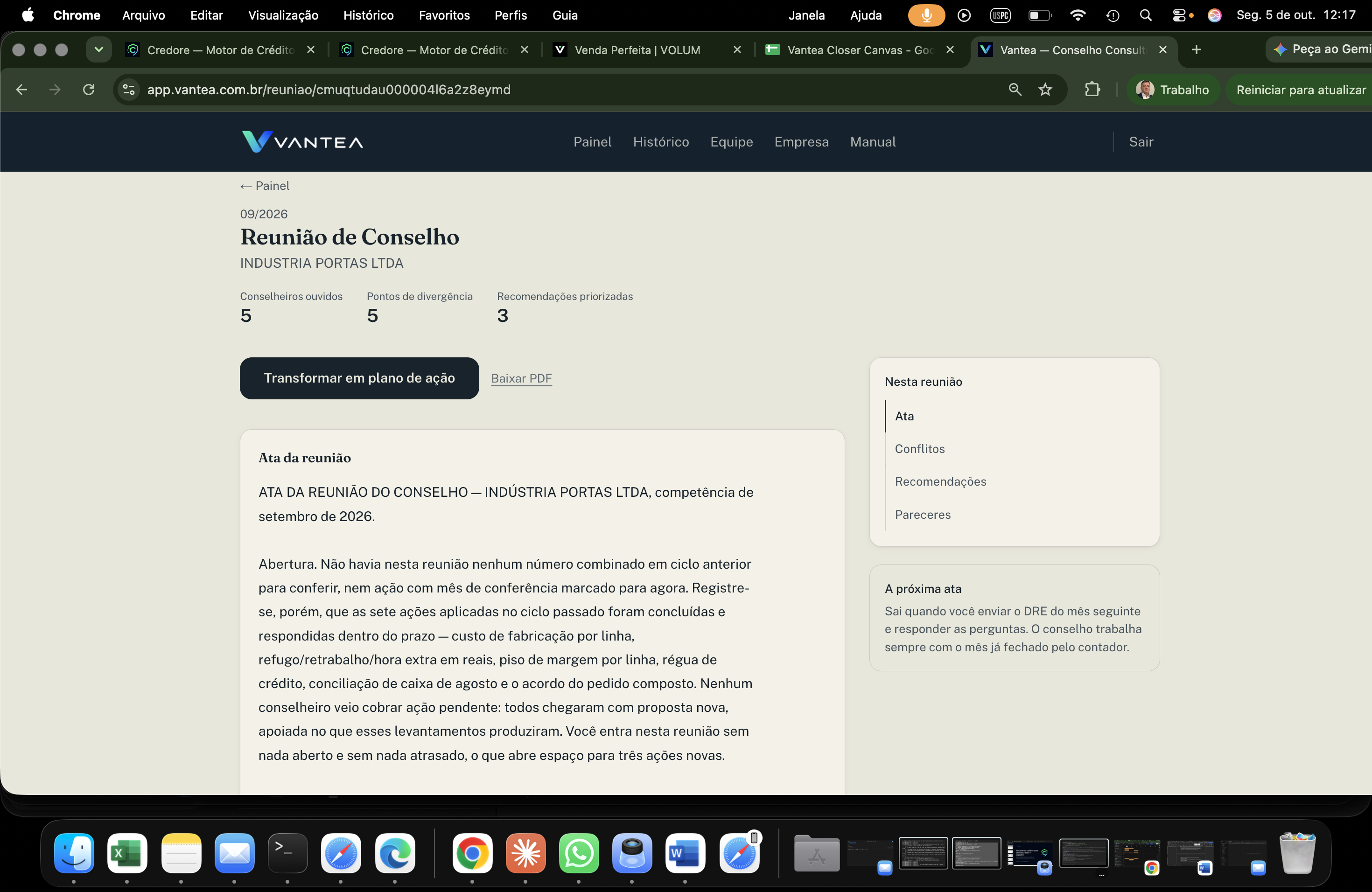
Task: Switch to the first Credore Motor de Crédito tab
Action: [x=220, y=49]
